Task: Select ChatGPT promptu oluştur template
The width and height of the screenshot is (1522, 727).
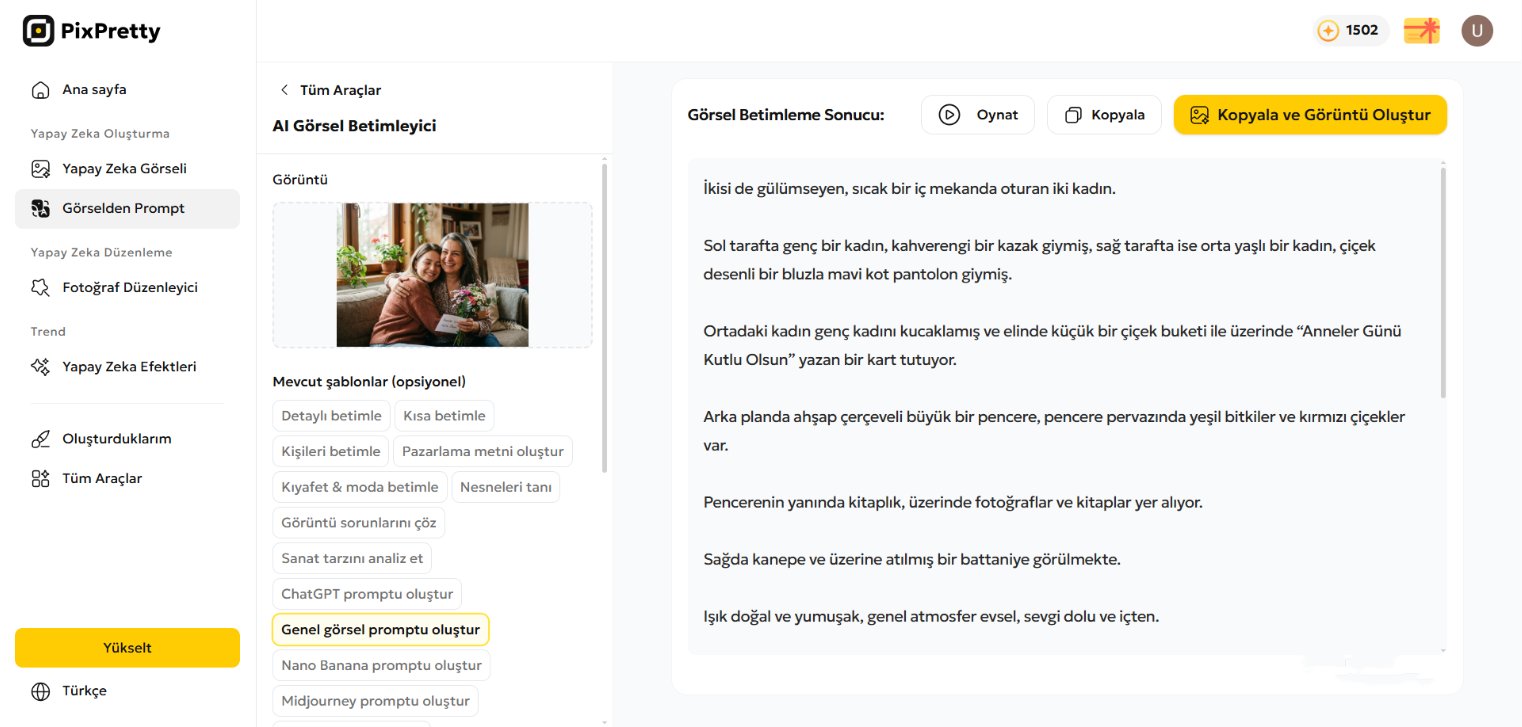Action: click(x=367, y=594)
